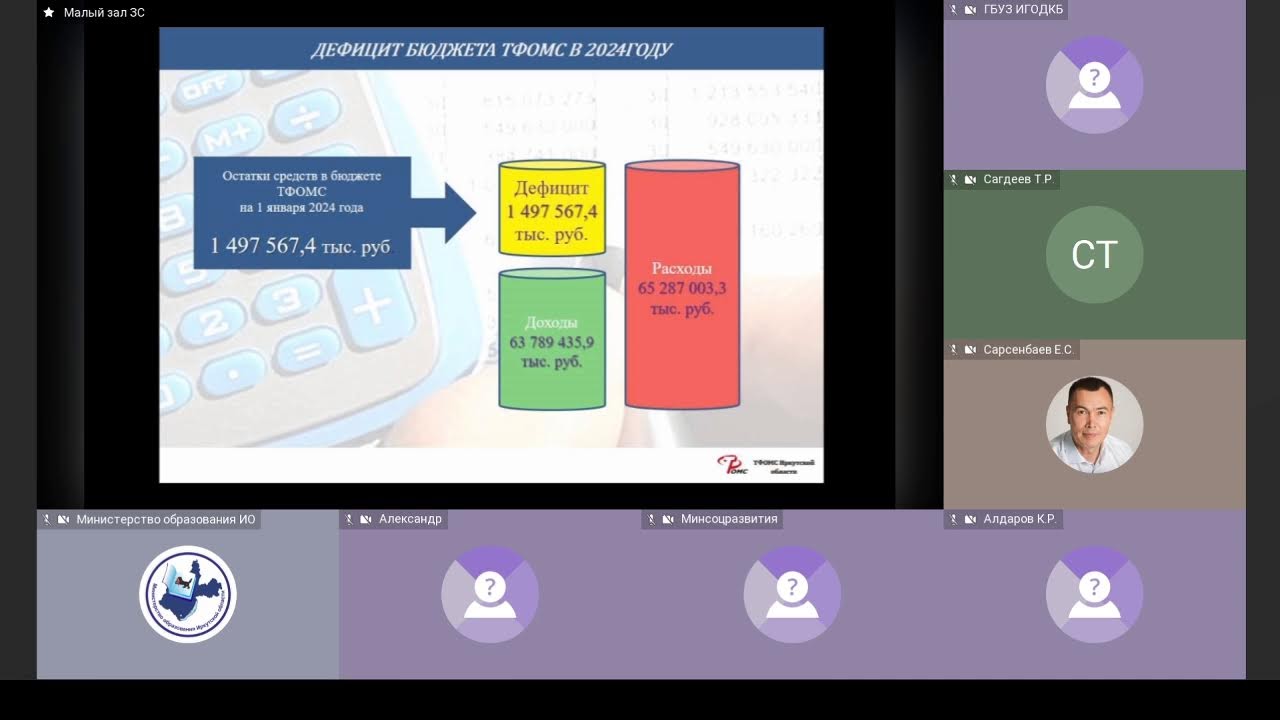Click camera-off icon of Александр
Viewport: 1280px width, 720px height.
tap(366, 520)
